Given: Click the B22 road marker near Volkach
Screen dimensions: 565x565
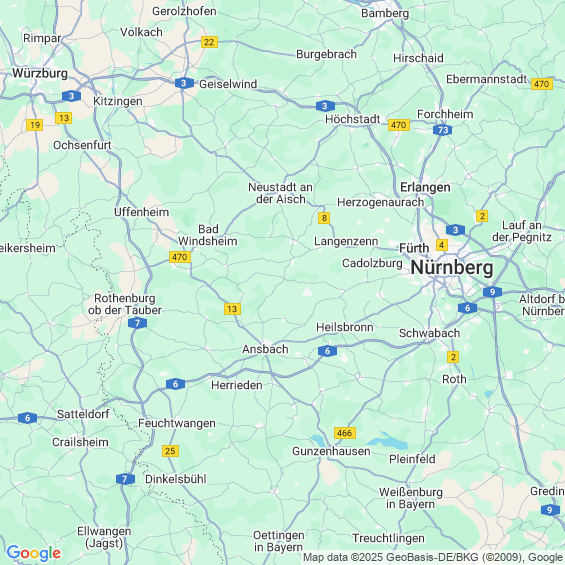Looking at the screenshot, I should click(209, 42).
